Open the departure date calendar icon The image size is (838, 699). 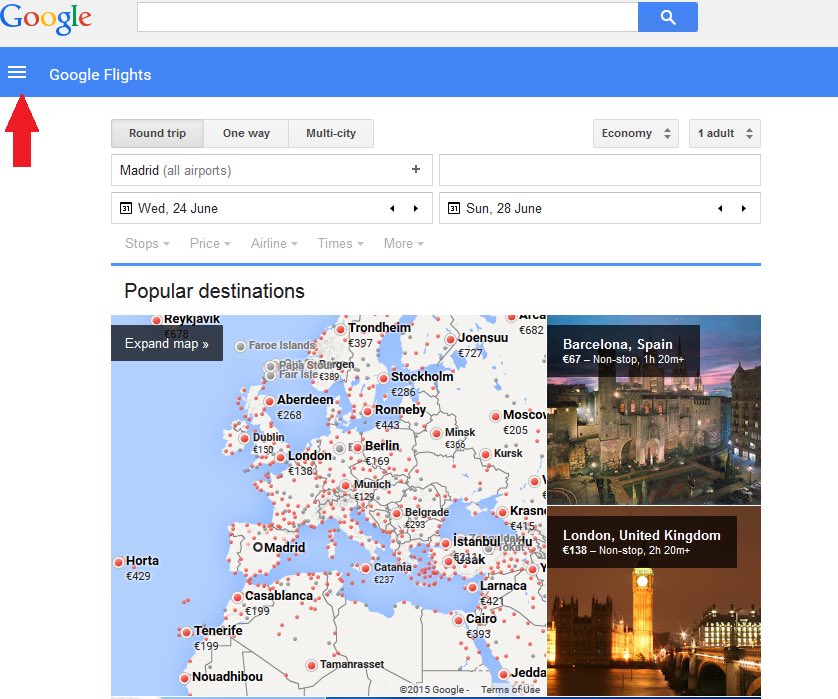[126, 208]
